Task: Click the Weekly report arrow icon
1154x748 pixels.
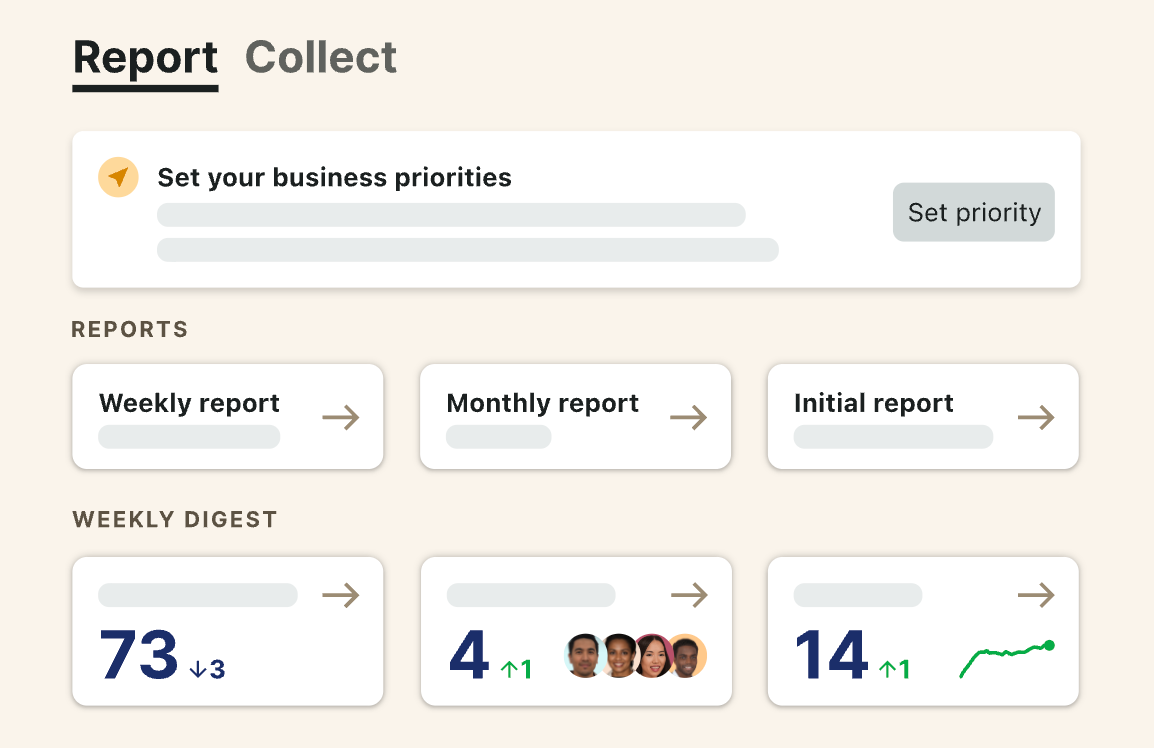Action: (340, 417)
